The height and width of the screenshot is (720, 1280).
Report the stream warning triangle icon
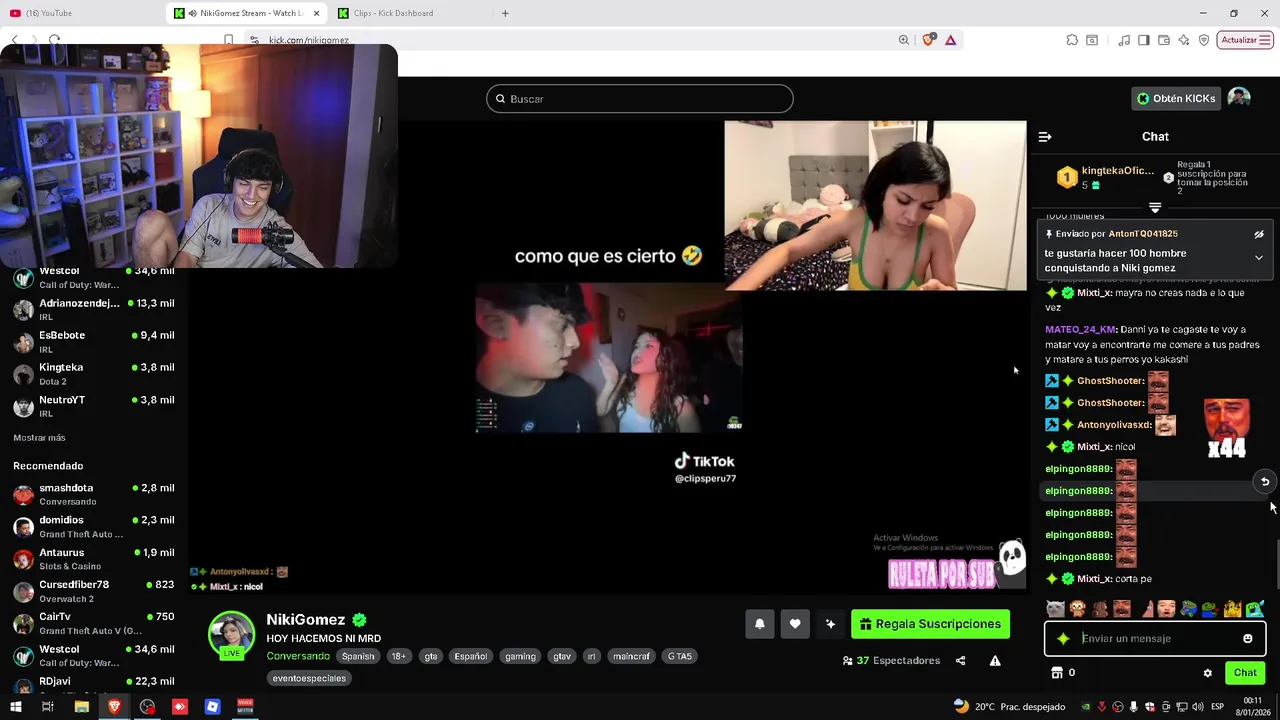point(995,661)
